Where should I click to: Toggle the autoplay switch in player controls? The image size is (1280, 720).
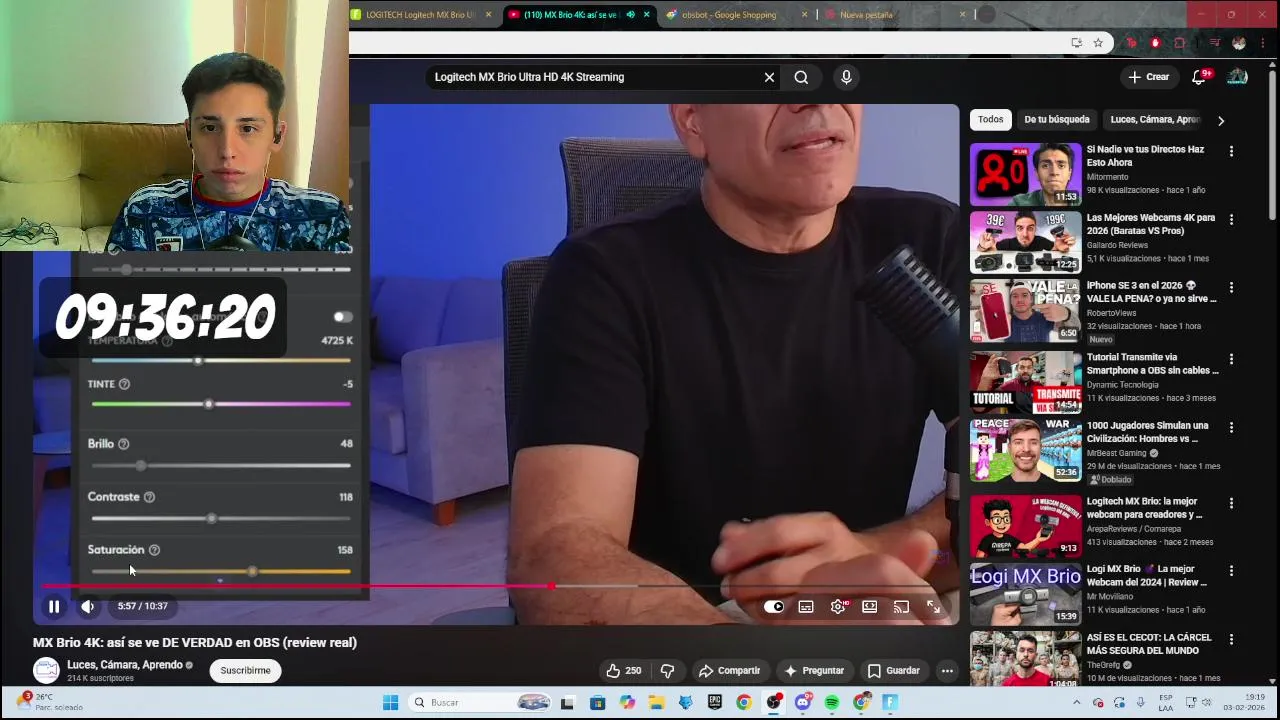tap(774, 606)
